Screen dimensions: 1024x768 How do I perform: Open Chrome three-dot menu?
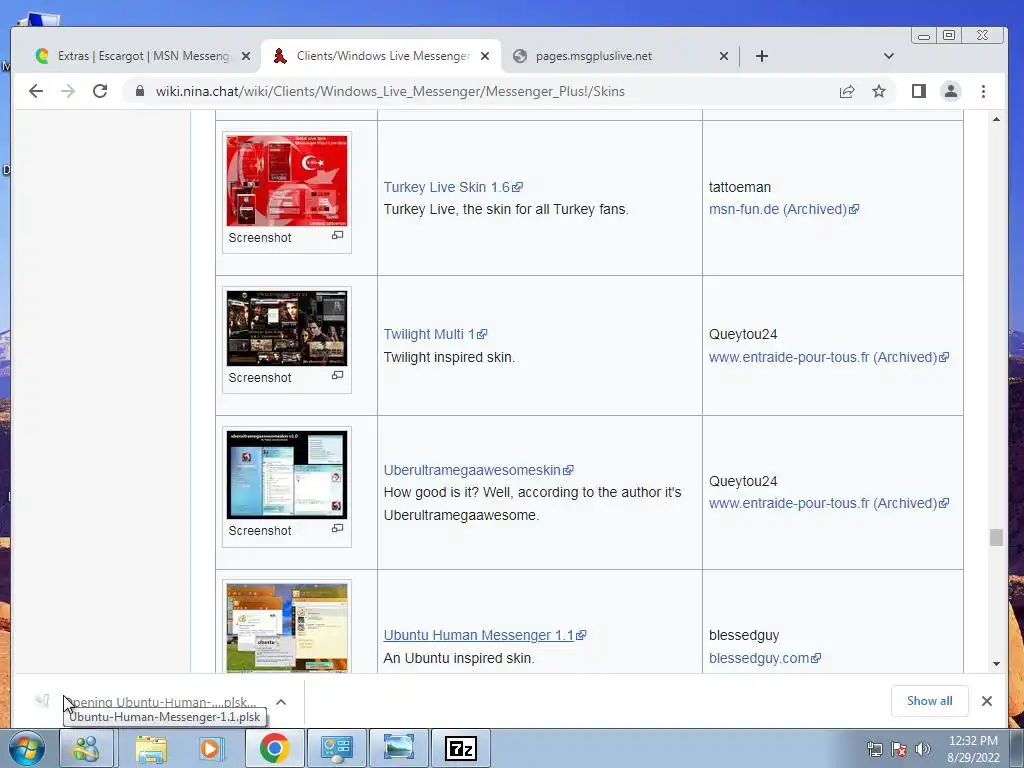tap(984, 91)
